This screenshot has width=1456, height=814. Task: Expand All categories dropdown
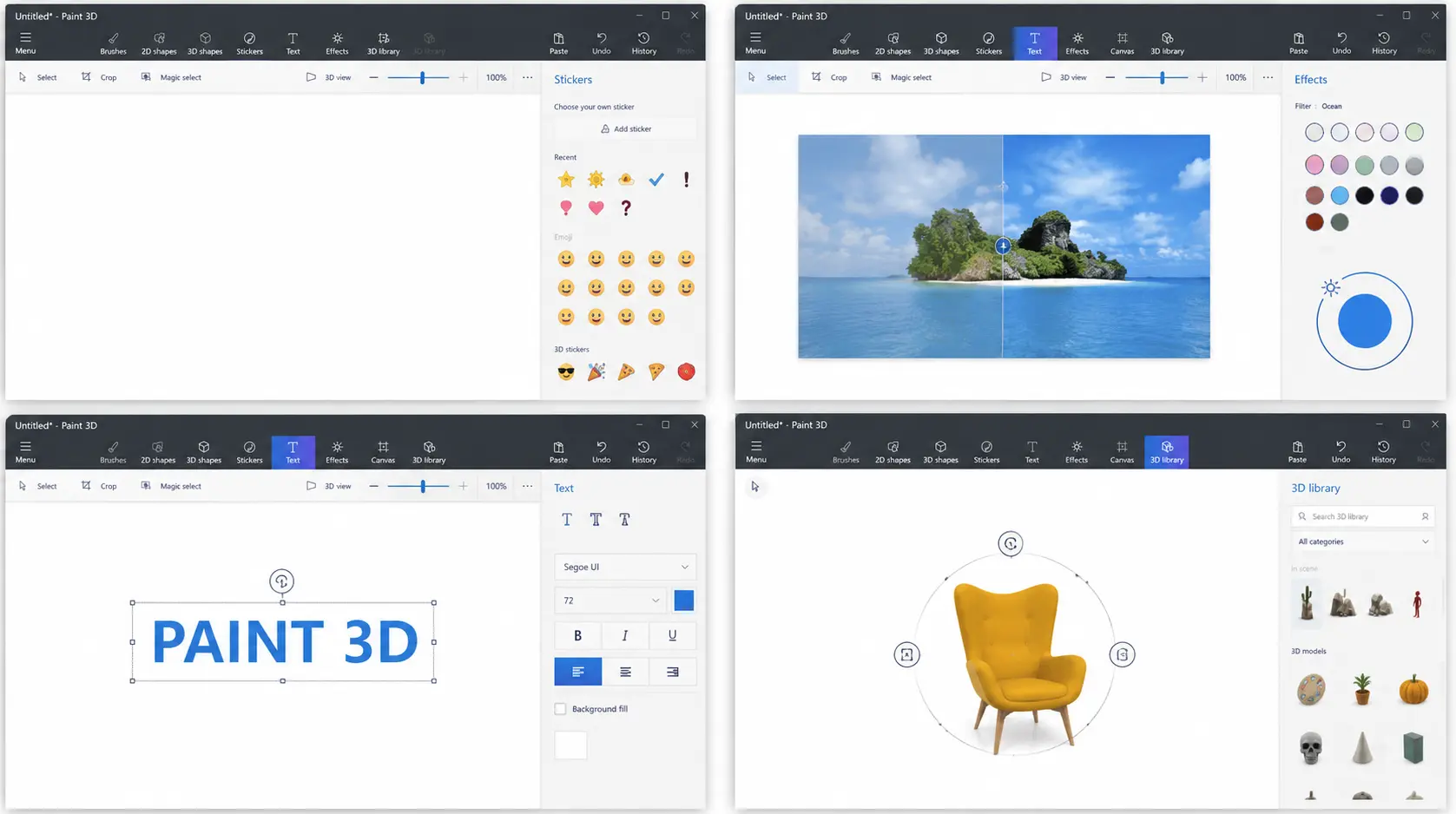pyautogui.click(x=1363, y=542)
